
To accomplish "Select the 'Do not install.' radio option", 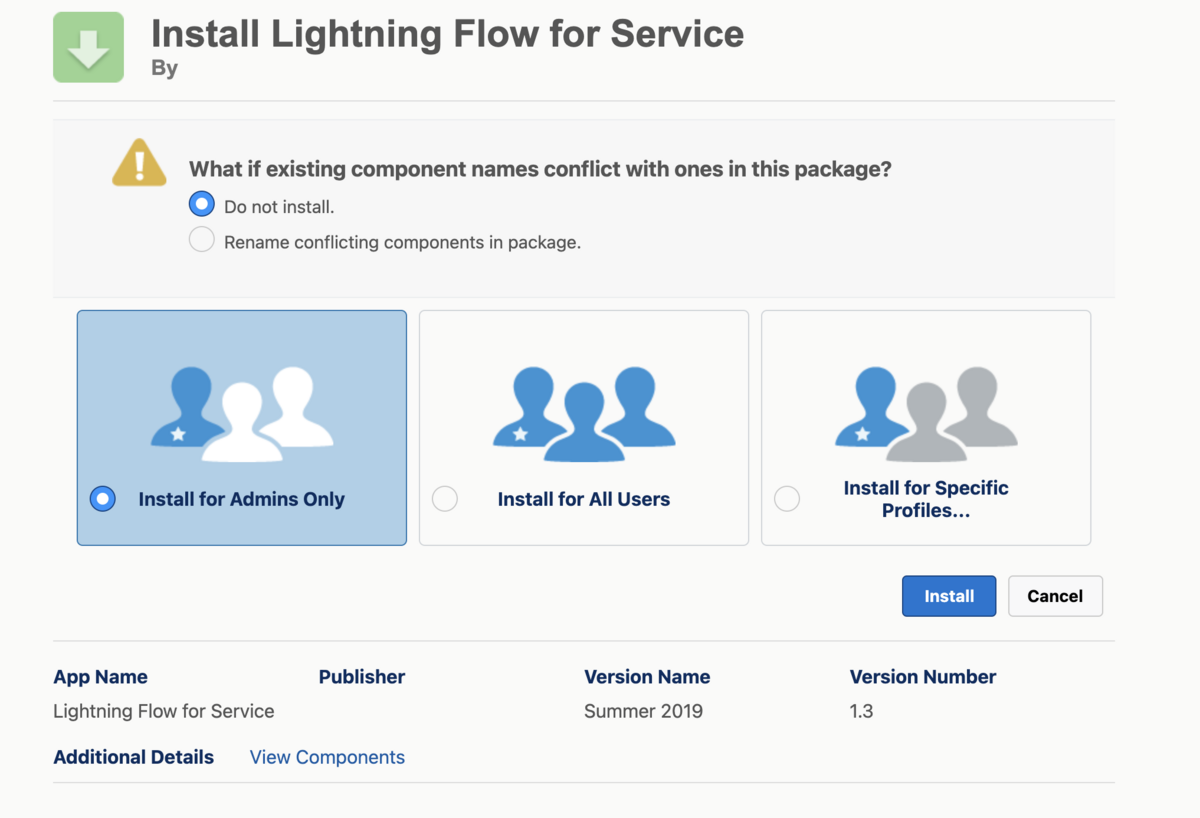I will coord(202,204).
